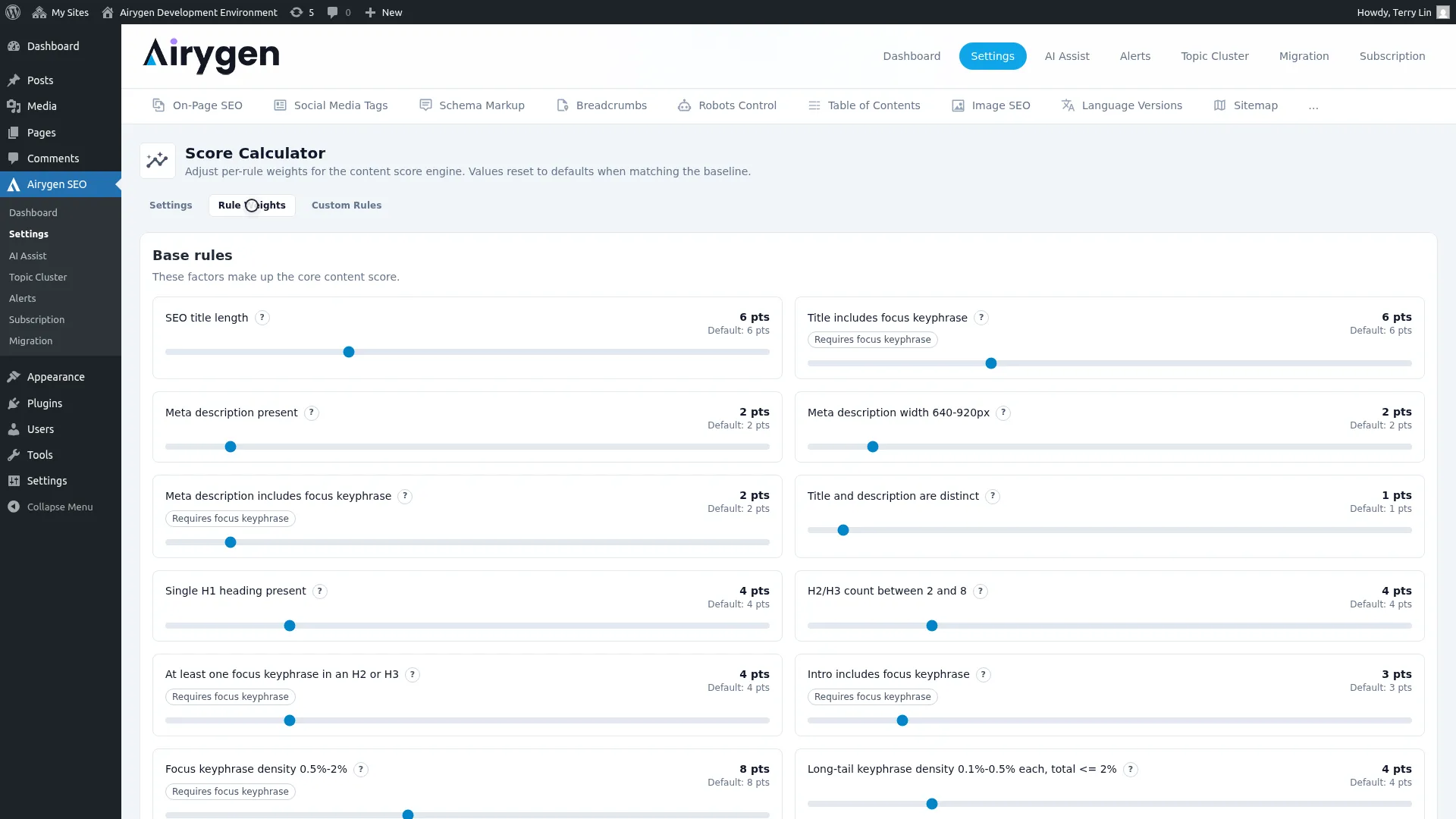Open Plugins in WordPress sidebar
The height and width of the screenshot is (819, 1456).
point(61,403)
